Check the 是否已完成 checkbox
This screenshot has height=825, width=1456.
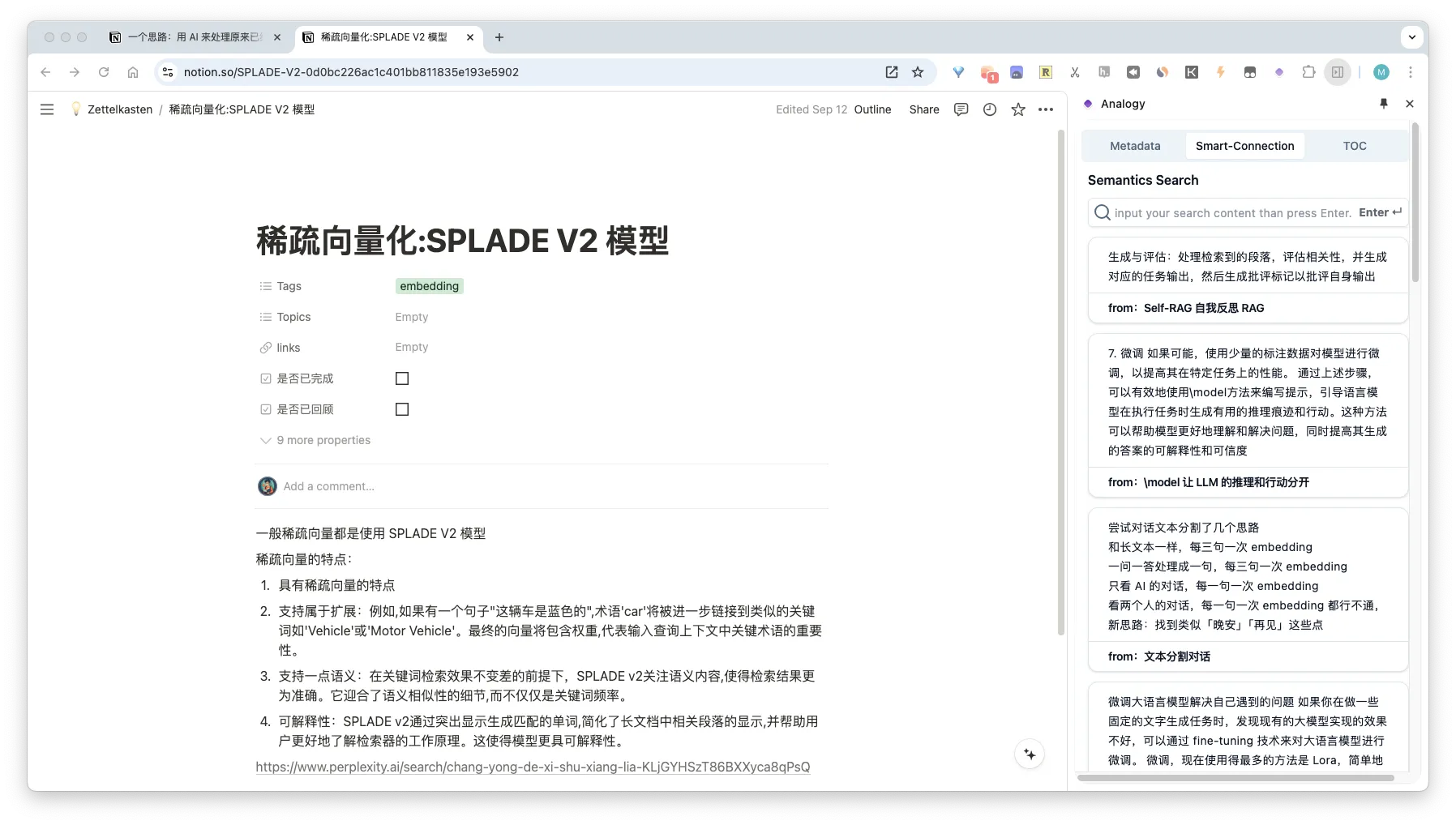(x=402, y=378)
